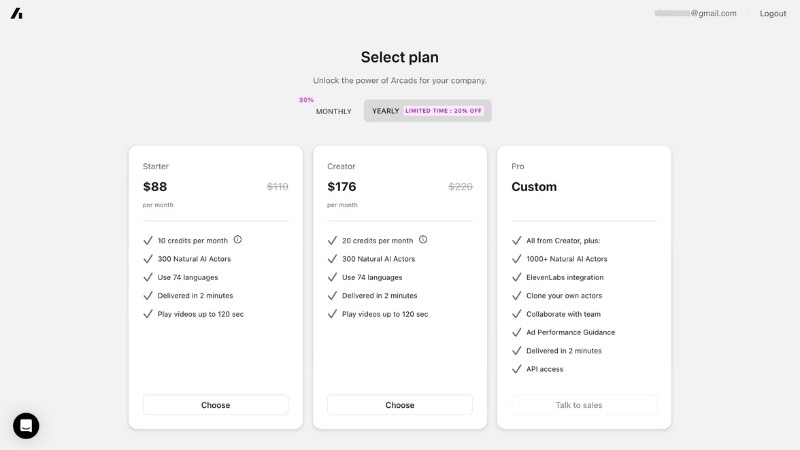Click the Arcads logo icon
Screen dimensions: 800x450
tap(16, 13)
